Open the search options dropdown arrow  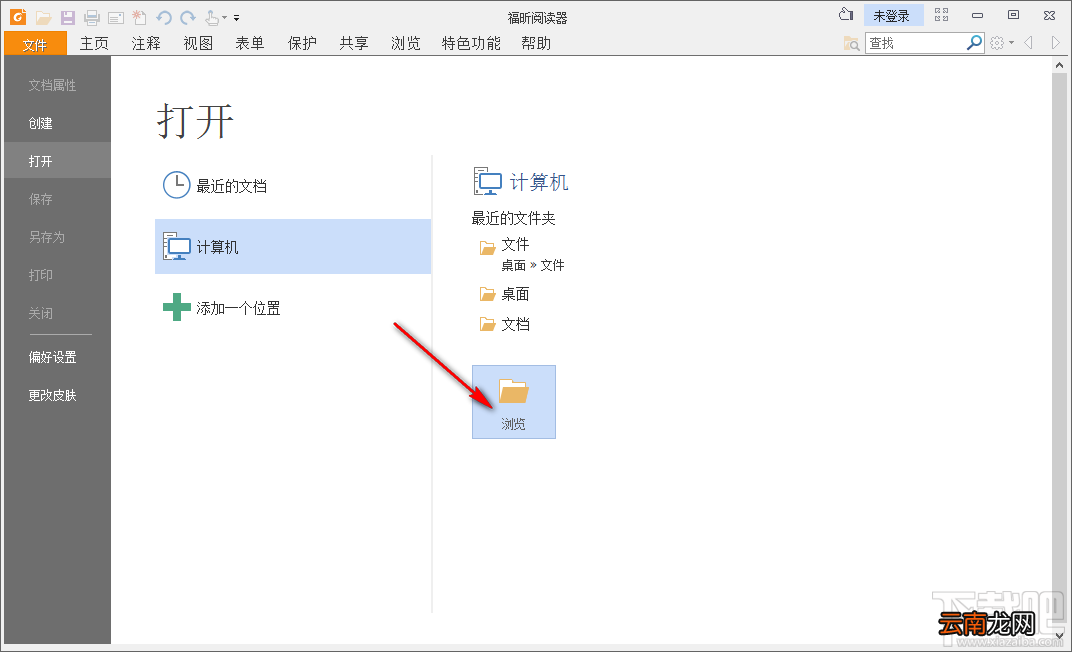[x=1011, y=43]
